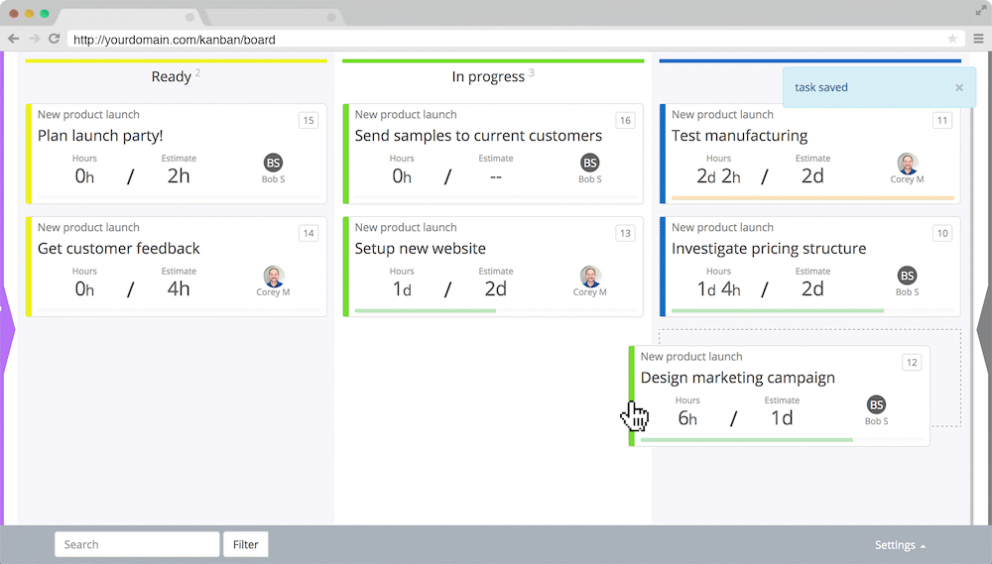Screen dimensions: 992x564
Task: Click the browser forward arrow
Action: click(x=34, y=39)
